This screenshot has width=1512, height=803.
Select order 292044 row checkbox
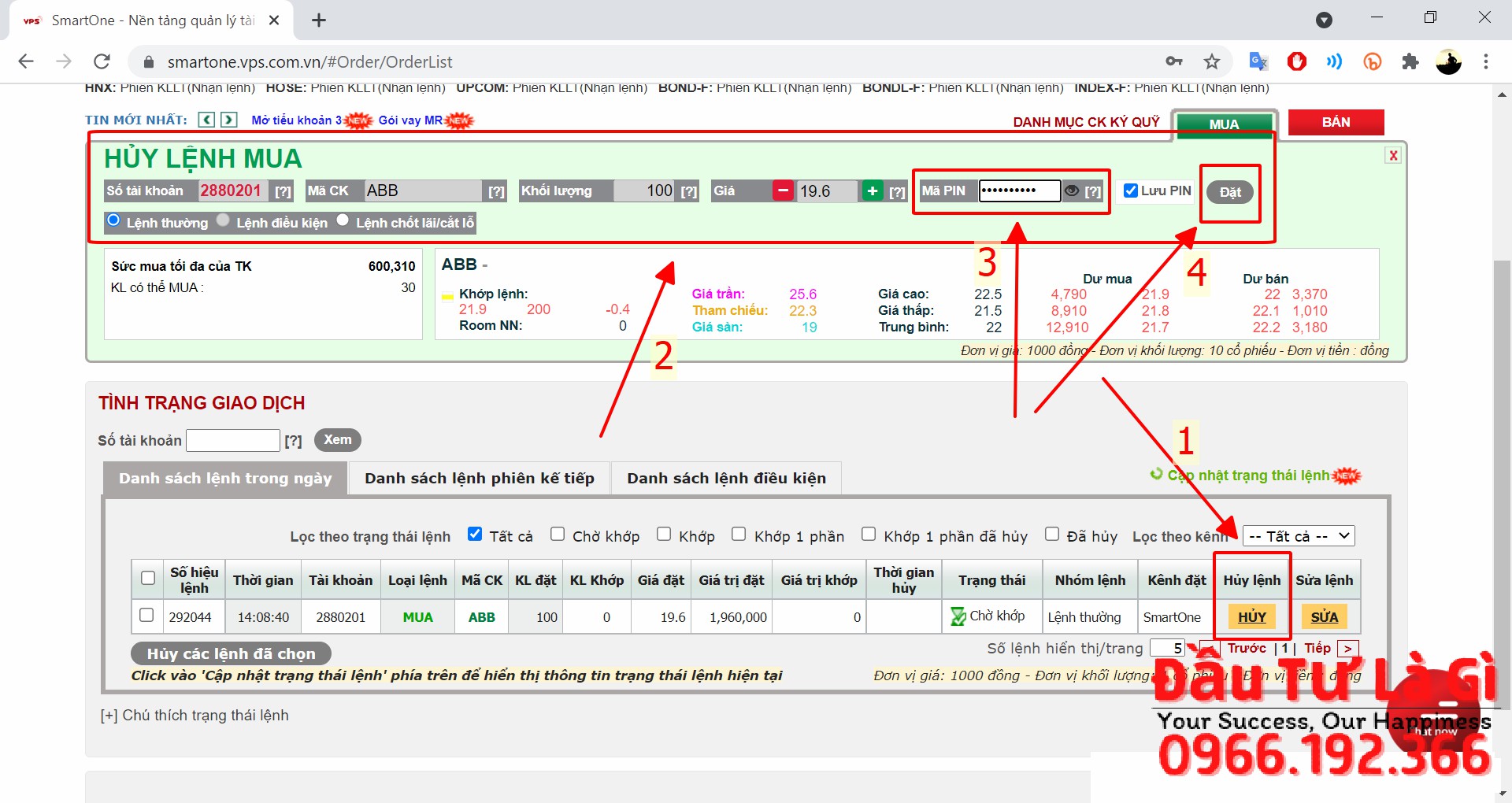pos(146,615)
